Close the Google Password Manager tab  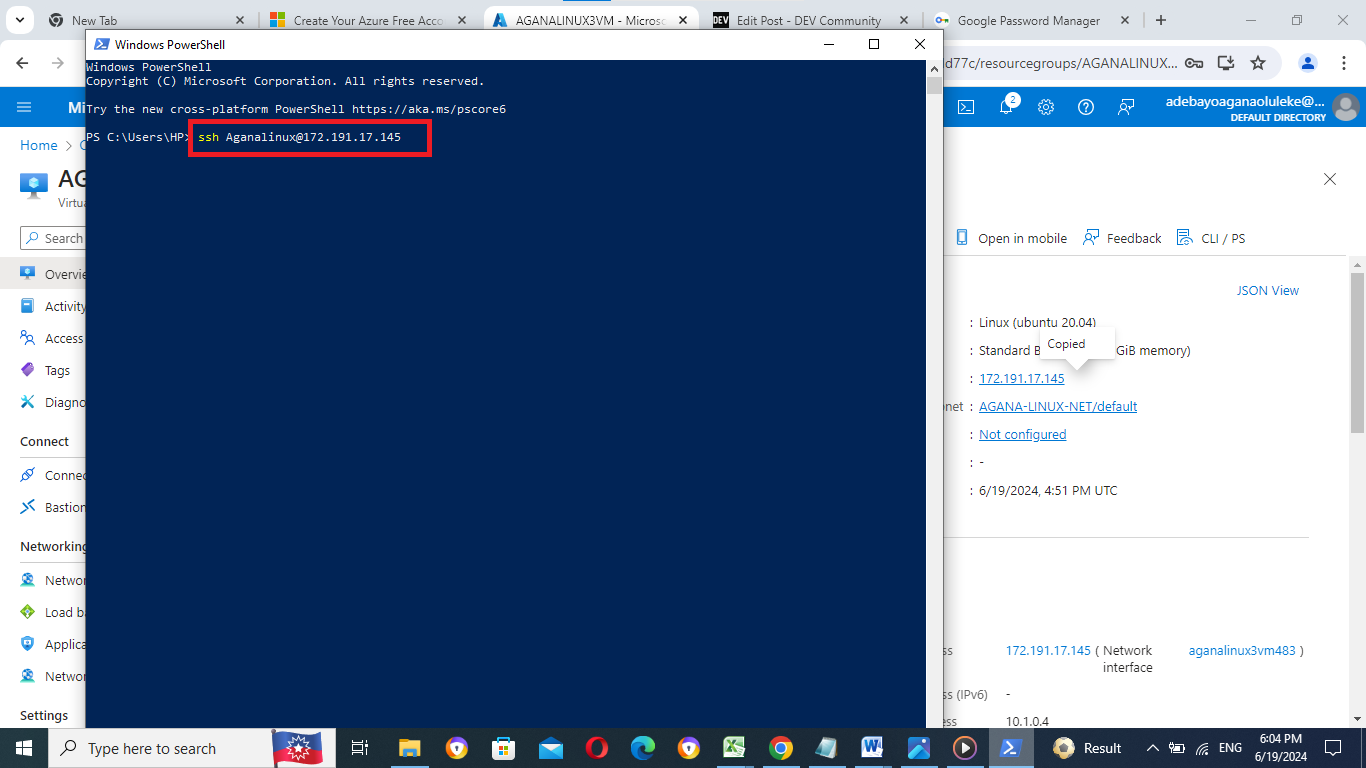pos(1125,20)
